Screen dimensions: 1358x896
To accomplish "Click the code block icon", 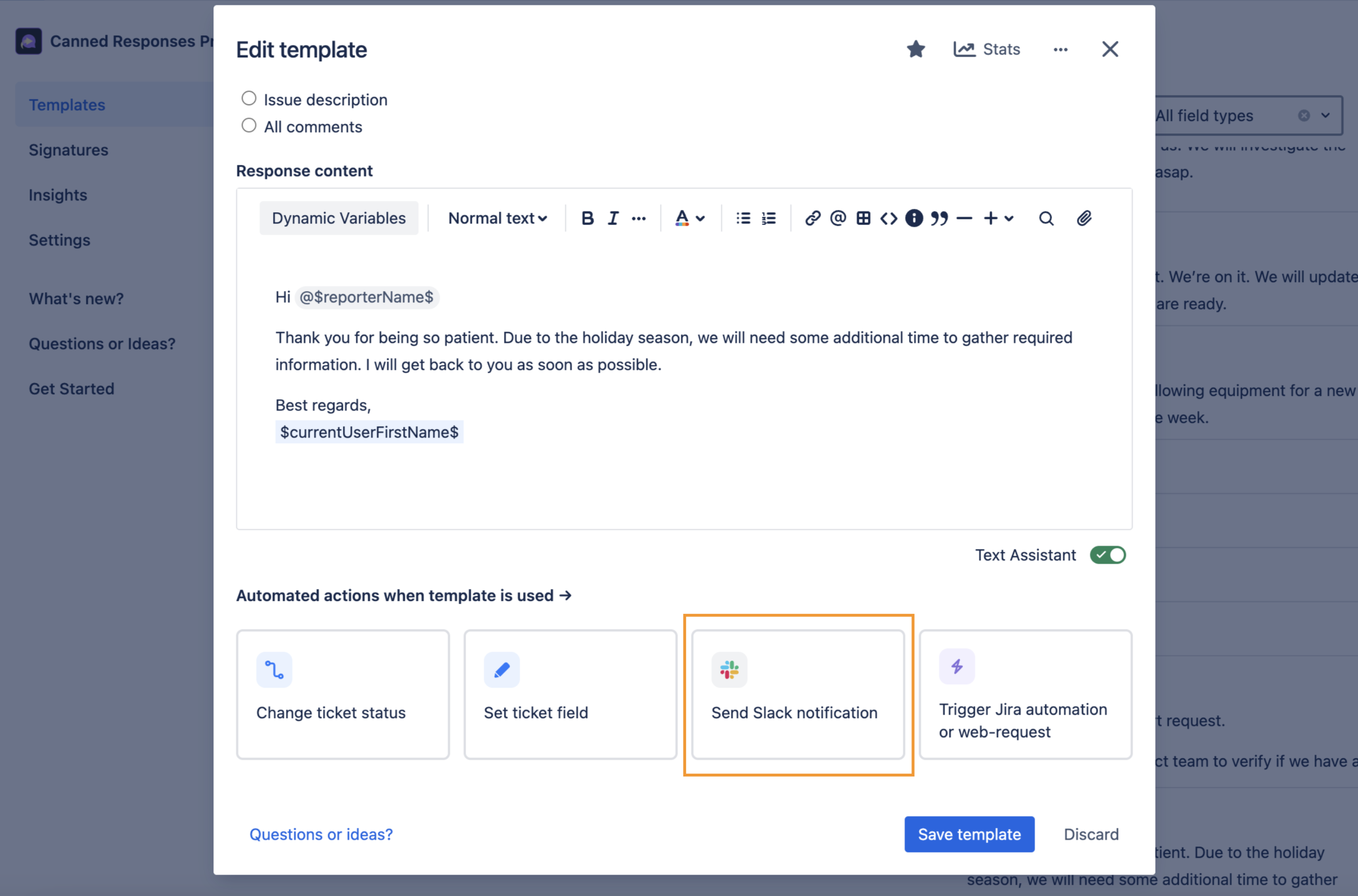I will pos(888,217).
